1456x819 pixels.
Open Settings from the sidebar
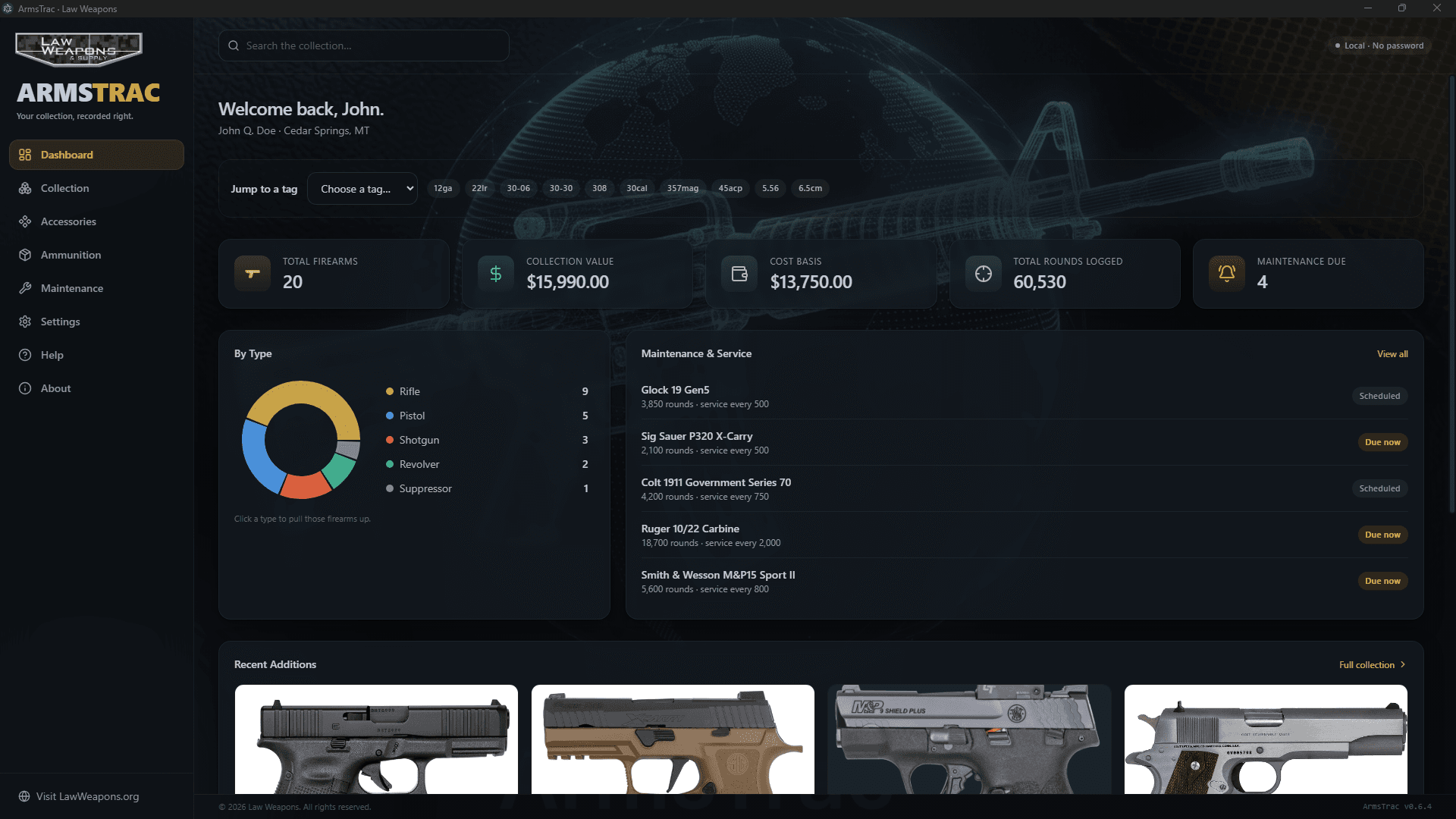click(96, 322)
